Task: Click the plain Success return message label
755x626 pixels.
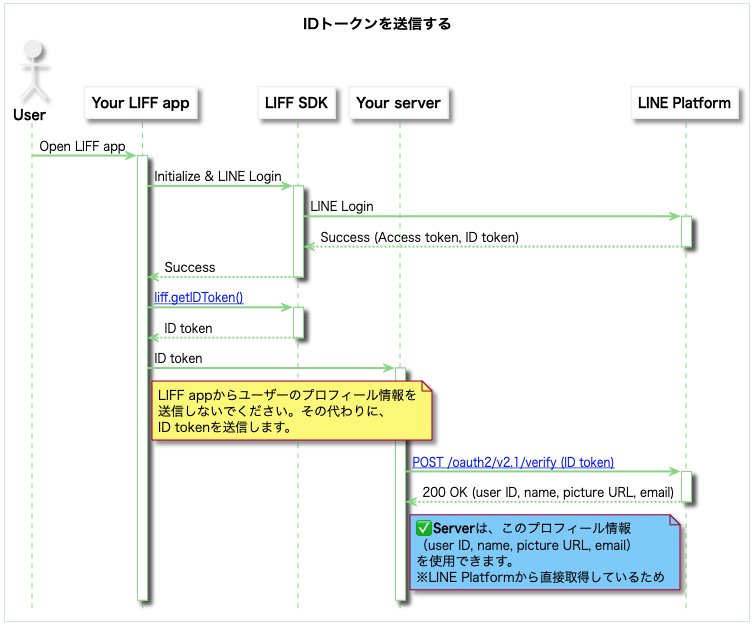Action: pos(190,267)
